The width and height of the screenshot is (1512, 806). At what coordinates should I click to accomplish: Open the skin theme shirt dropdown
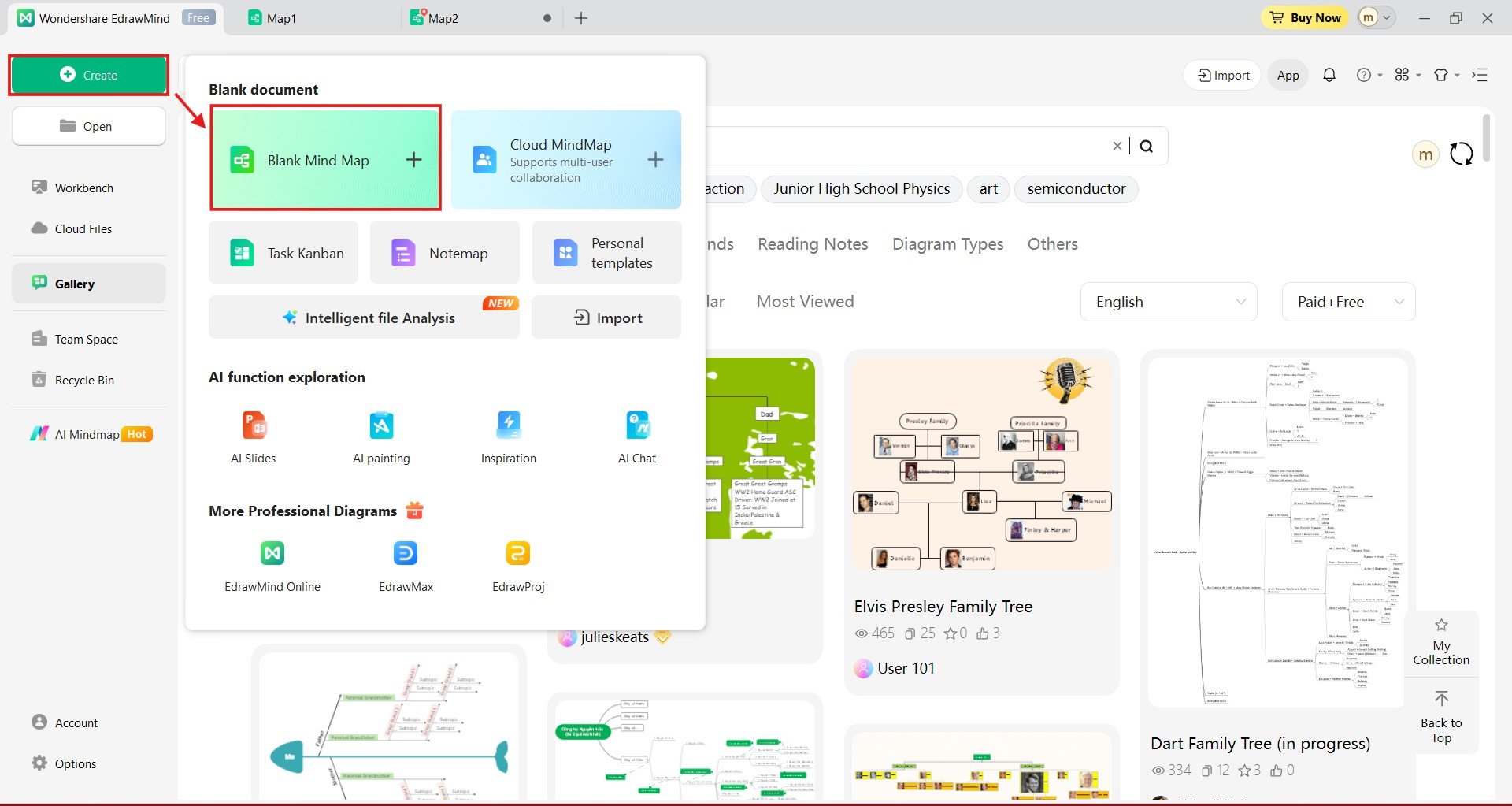coord(1447,75)
